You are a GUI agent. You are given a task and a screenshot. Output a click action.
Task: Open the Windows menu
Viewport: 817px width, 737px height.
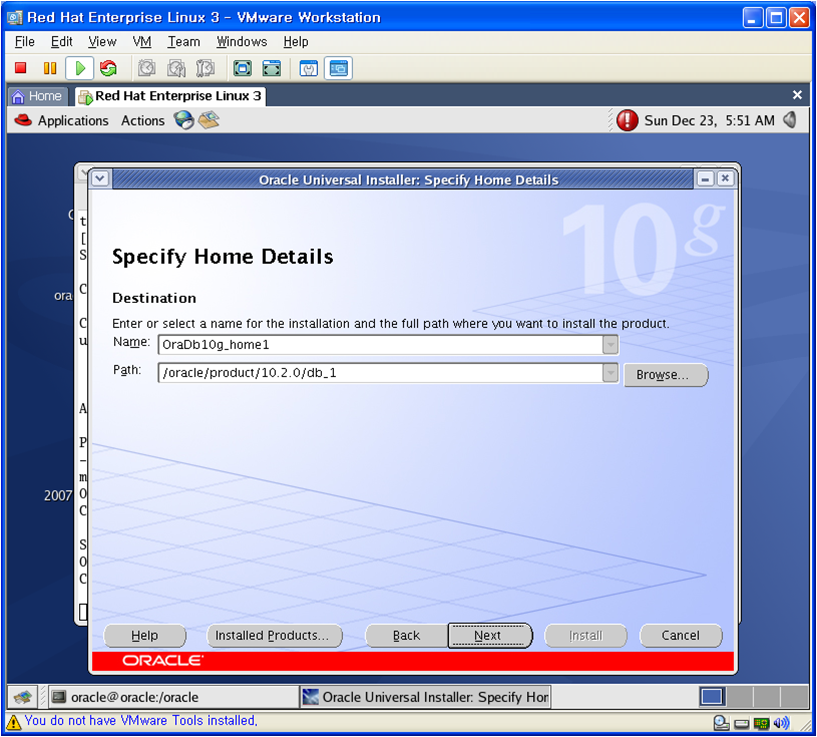pos(242,42)
